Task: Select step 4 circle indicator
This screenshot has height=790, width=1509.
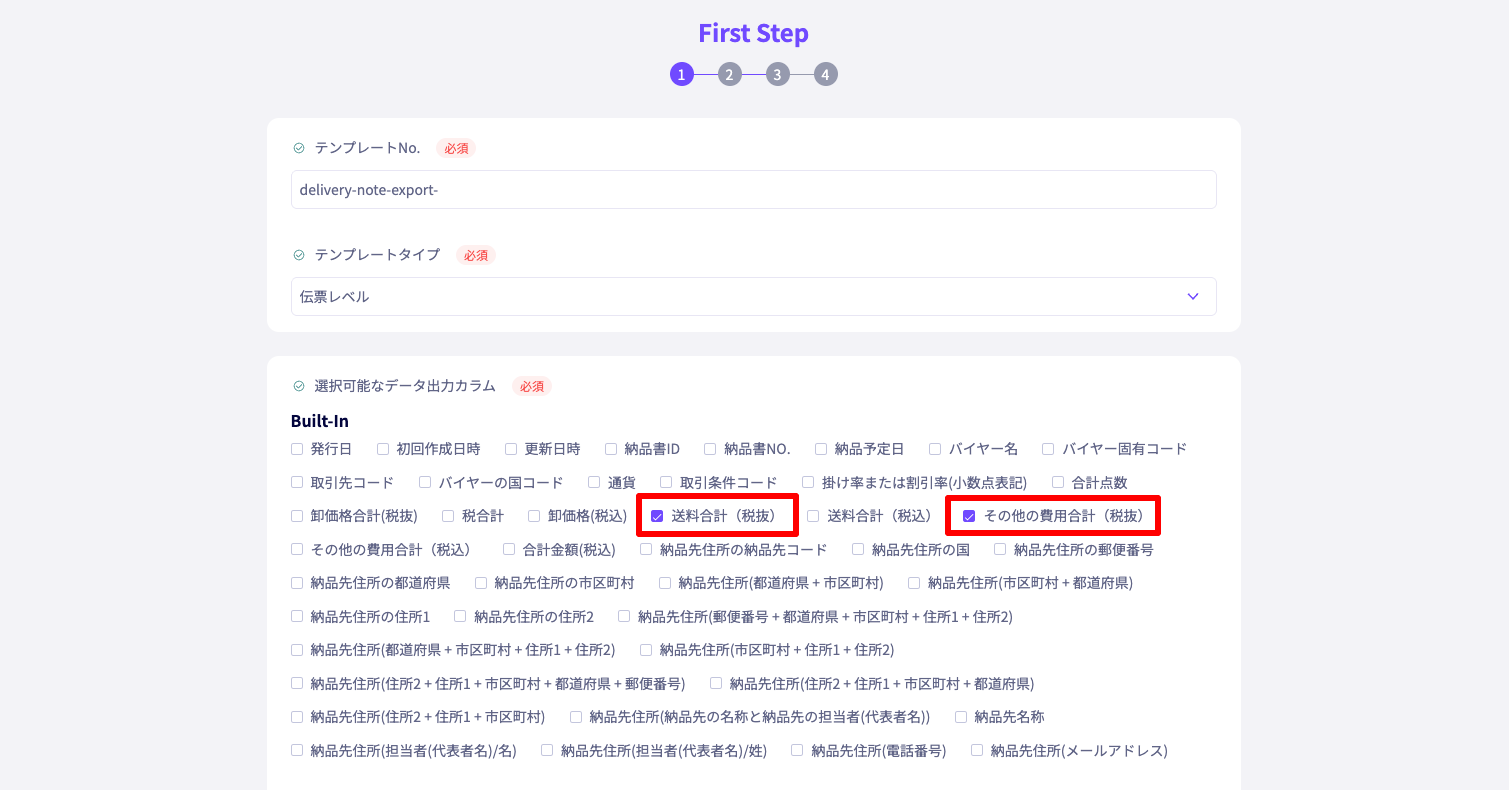Action: (825, 75)
